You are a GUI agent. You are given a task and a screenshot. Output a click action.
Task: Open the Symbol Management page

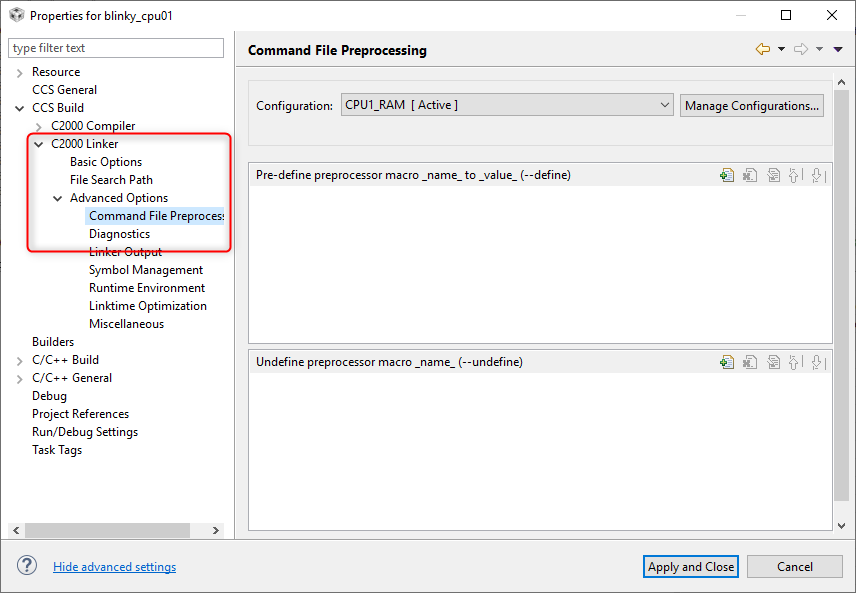(145, 270)
